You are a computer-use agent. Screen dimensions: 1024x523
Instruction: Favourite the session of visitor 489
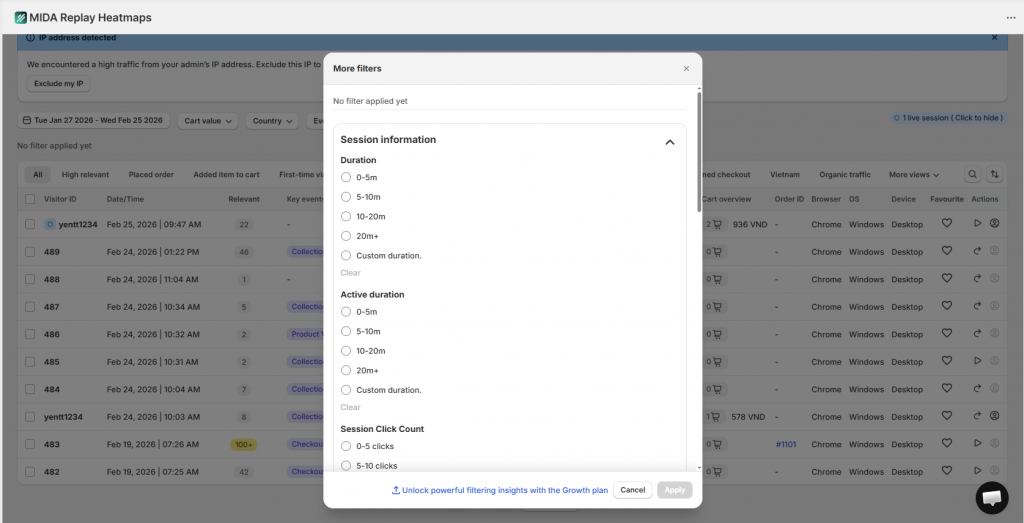coord(947,251)
